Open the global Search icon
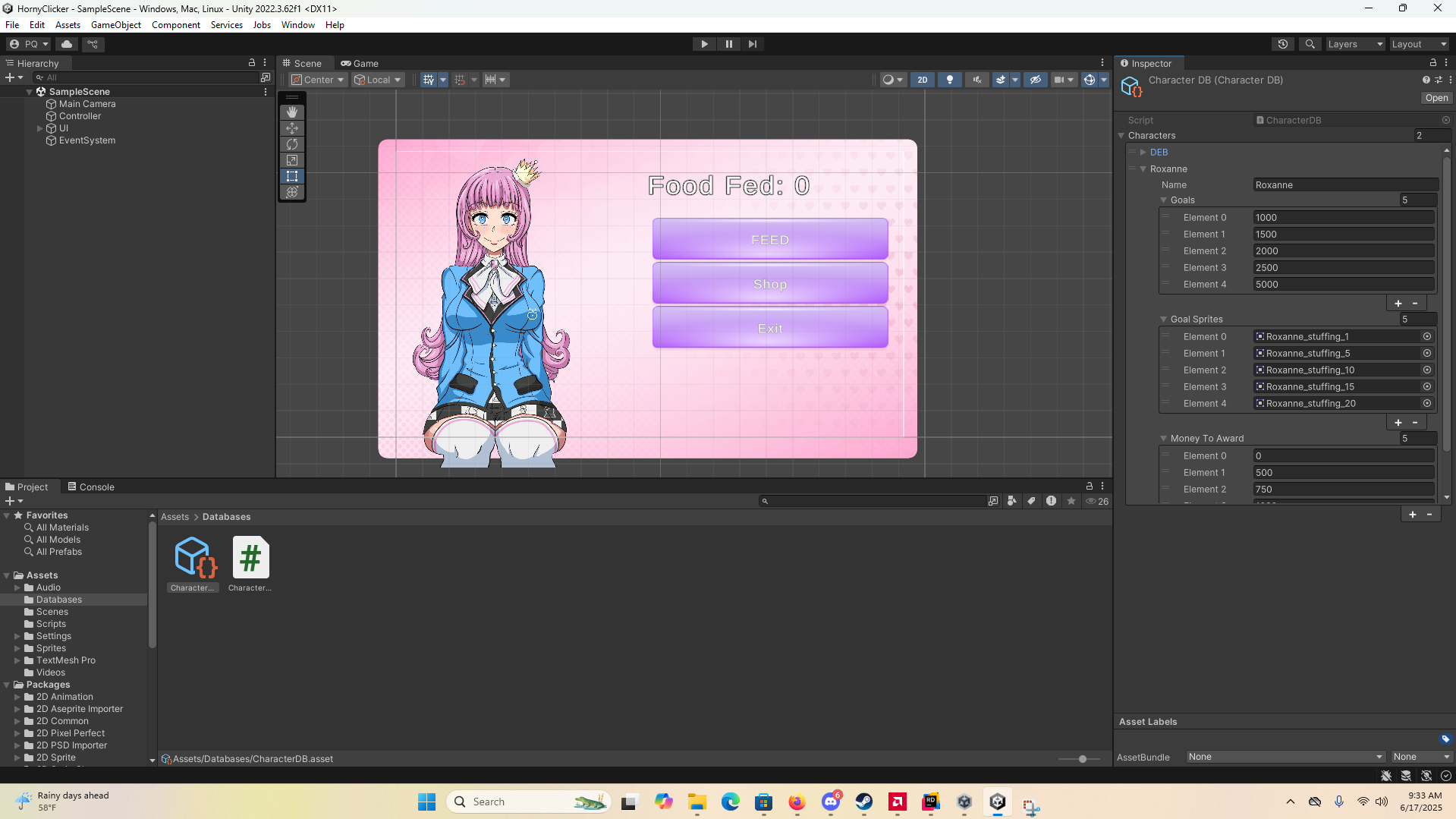 [1310, 44]
